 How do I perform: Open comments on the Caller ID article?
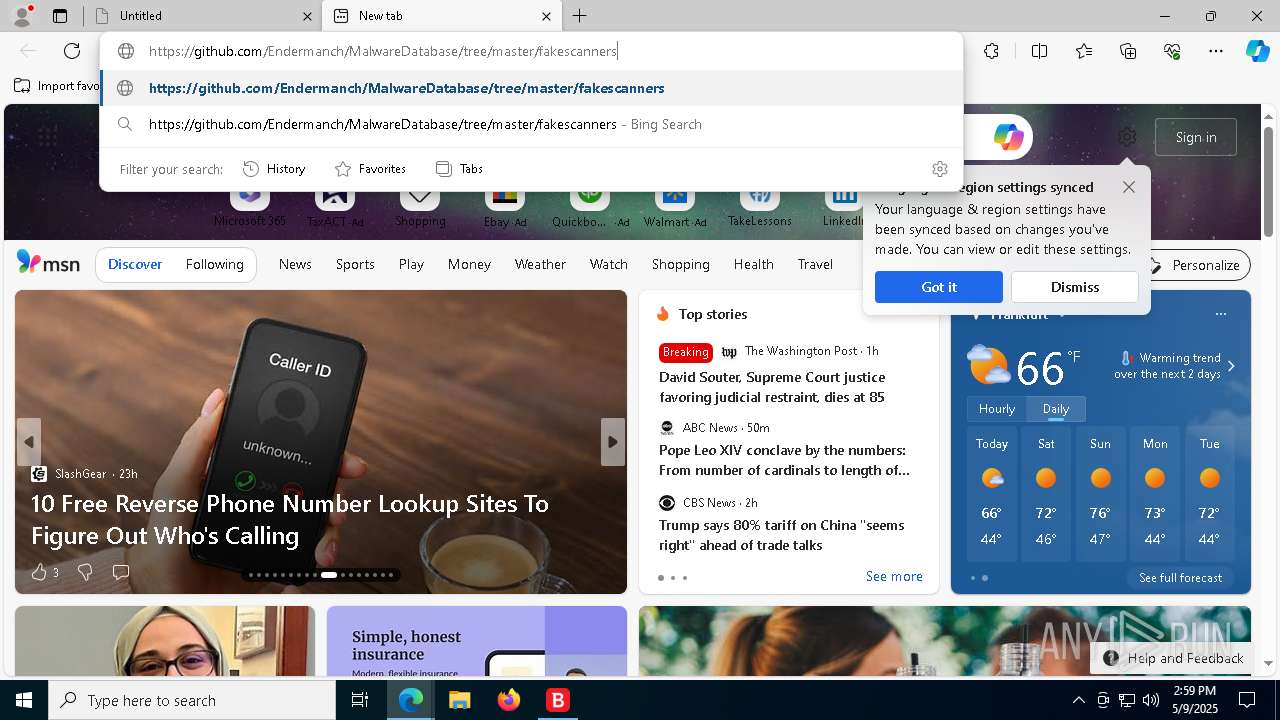(121, 572)
